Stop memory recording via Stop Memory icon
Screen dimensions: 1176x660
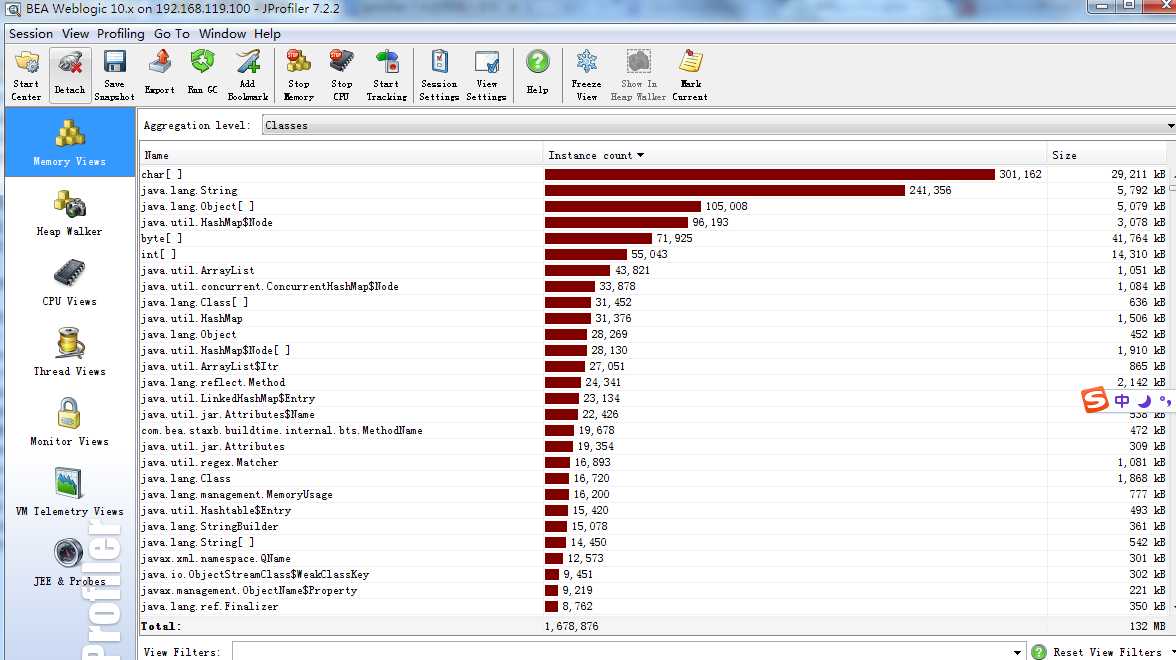pyautogui.click(x=298, y=62)
